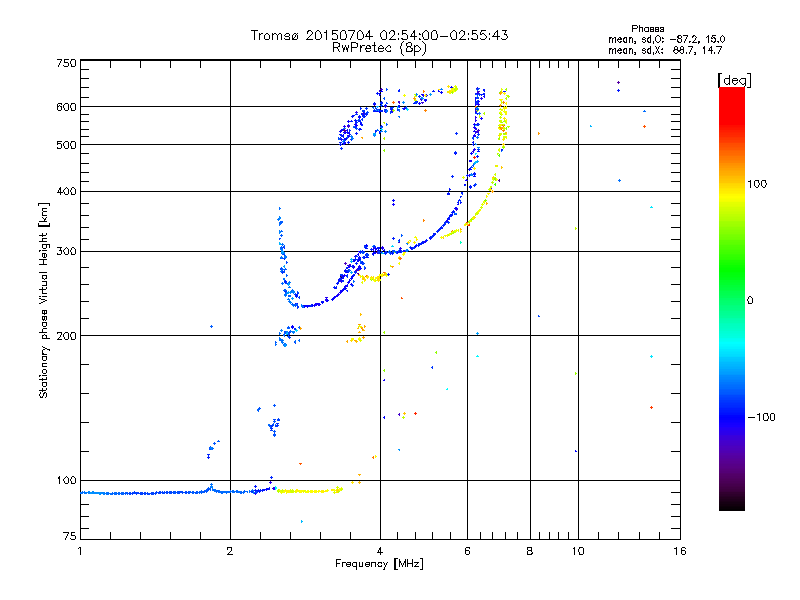Screen dimensions: 800x600
Task: Click the x-axis tick label '16'
Action: pos(680,551)
